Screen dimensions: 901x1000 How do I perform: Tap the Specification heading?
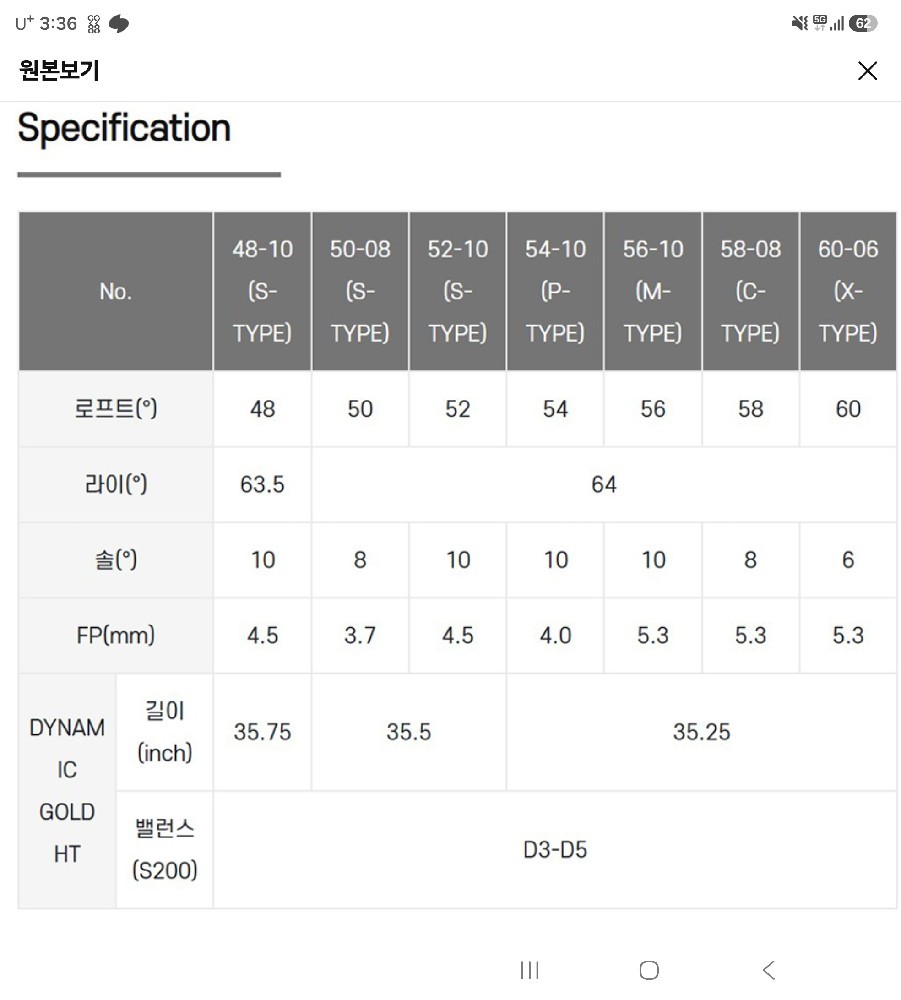[124, 128]
